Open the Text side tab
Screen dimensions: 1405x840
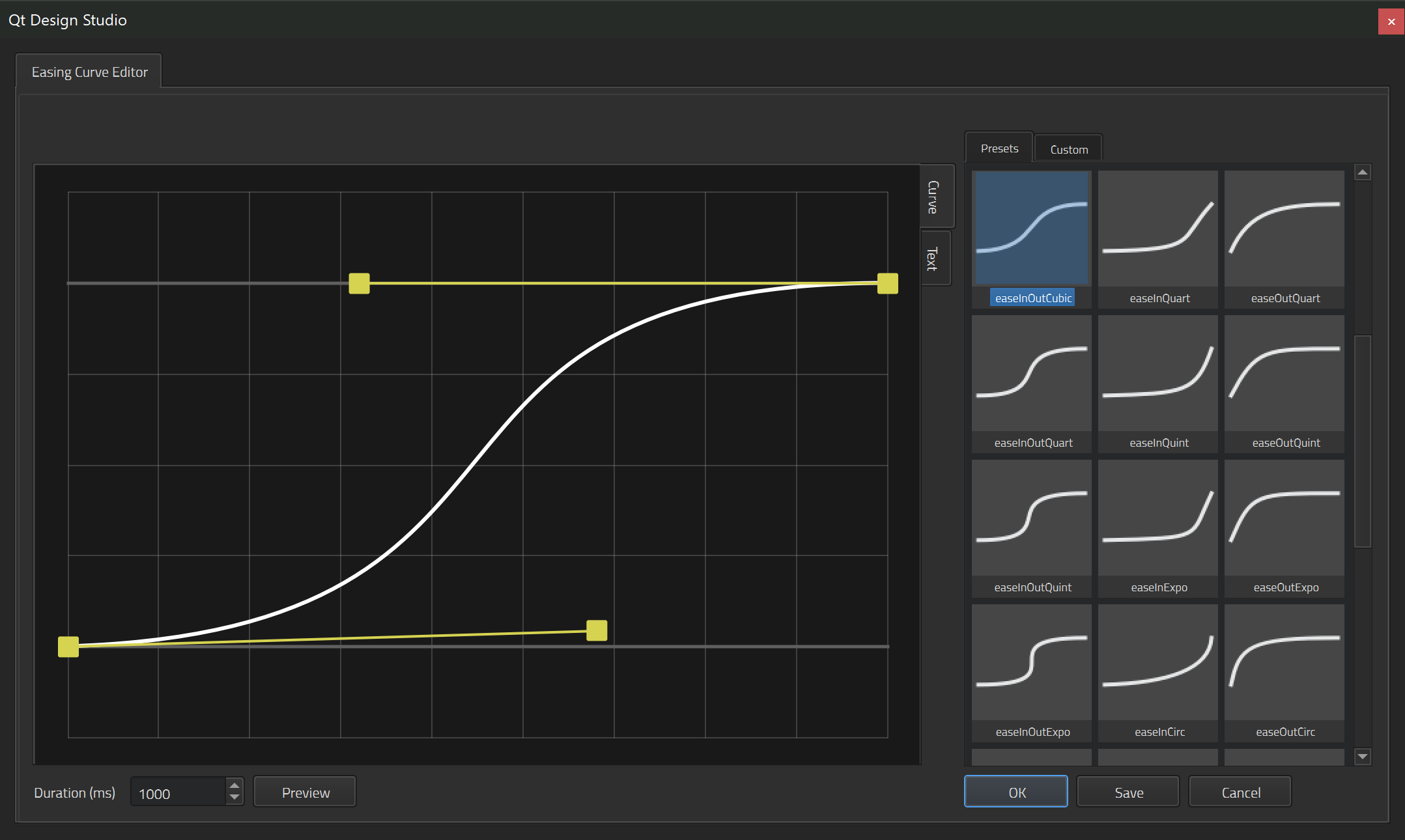933,259
